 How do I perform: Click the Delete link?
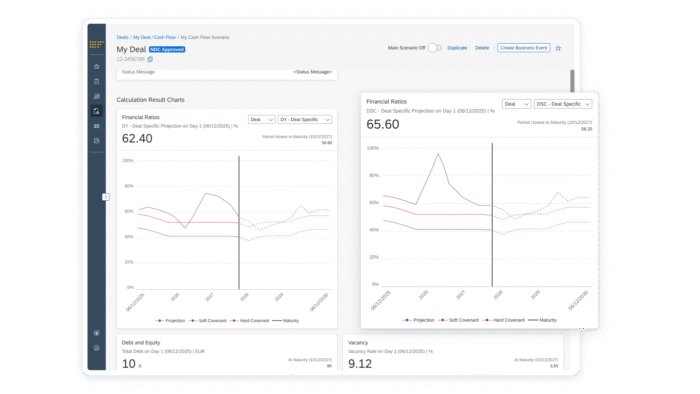482,48
